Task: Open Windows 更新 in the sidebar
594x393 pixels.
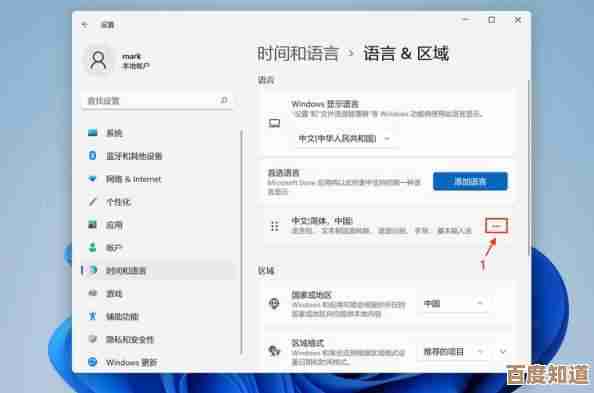Action: pyautogui.click(x=157, y=363)
